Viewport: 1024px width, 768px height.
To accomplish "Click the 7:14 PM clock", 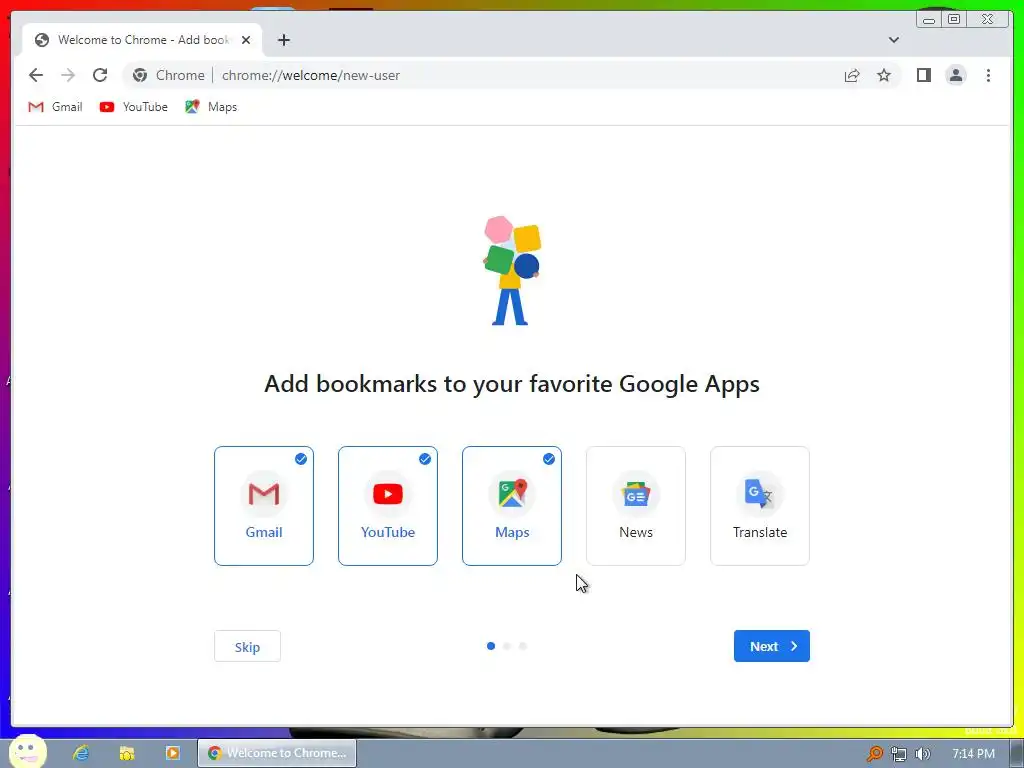I will pyautogui.click(x=973, y=754).
